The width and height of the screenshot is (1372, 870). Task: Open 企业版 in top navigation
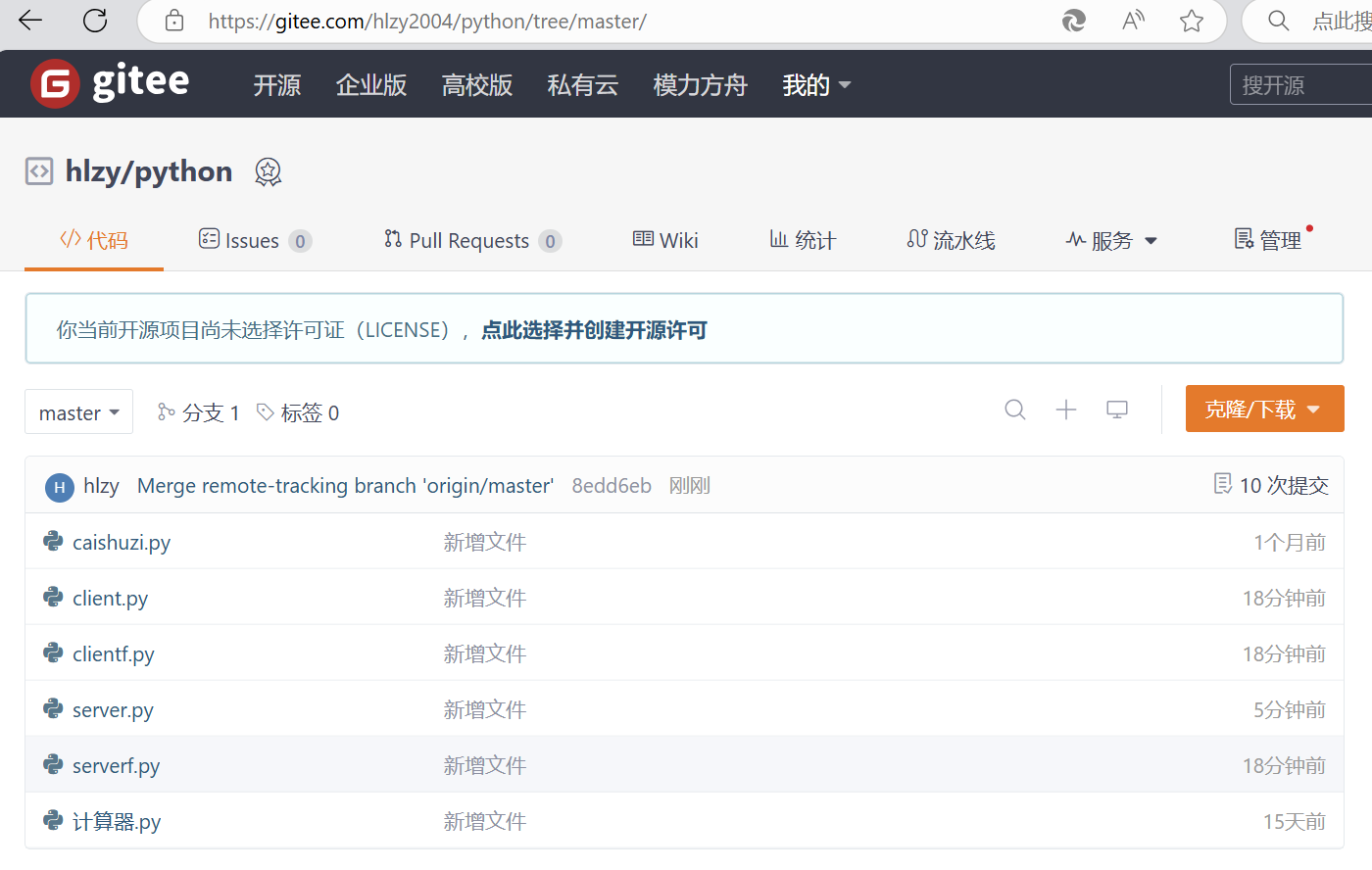[x=371, y=85]
